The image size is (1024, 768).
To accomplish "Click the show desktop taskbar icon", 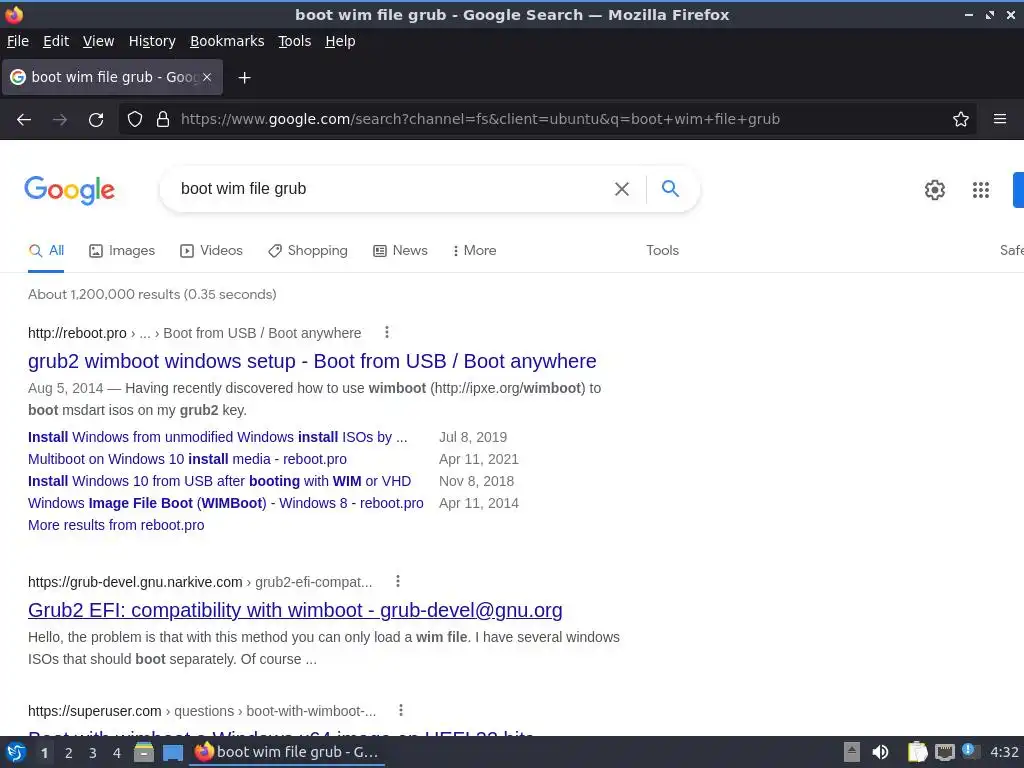I will 172,752.
